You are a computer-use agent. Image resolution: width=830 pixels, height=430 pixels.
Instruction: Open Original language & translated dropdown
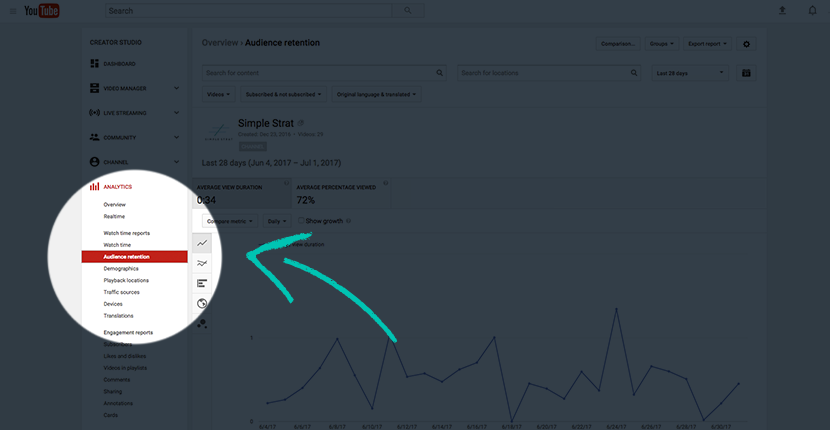tap(376, 94)
